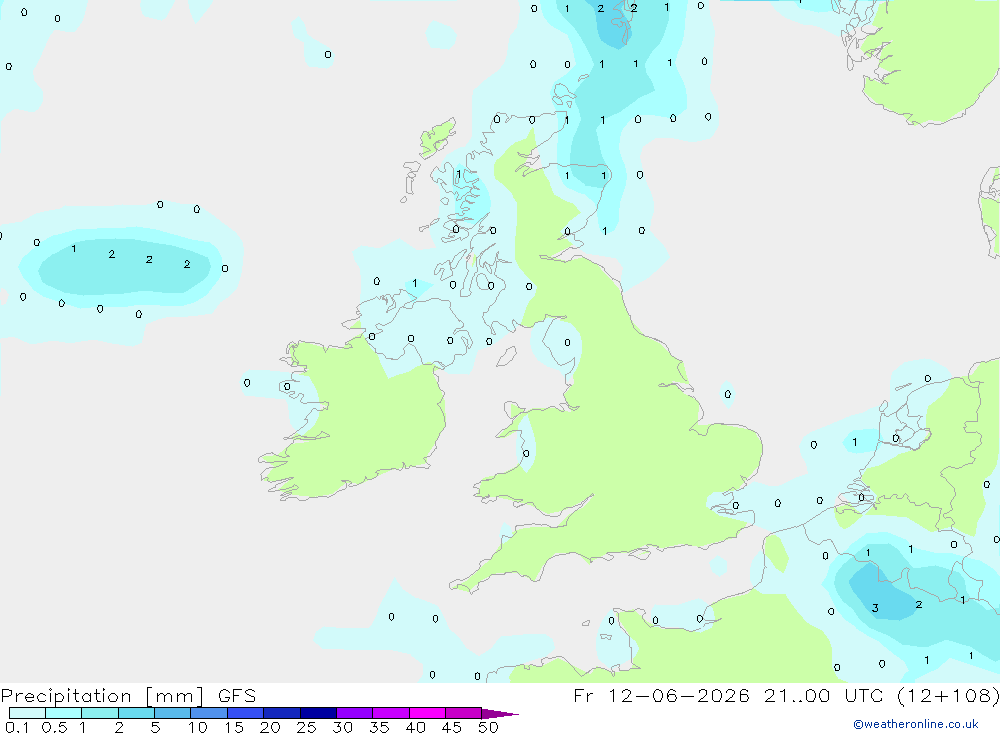The height and width of the screenshot is (733, 1000).
Task: Pick the 5 to 10 mm legend swatch
Action: (173, 713)
